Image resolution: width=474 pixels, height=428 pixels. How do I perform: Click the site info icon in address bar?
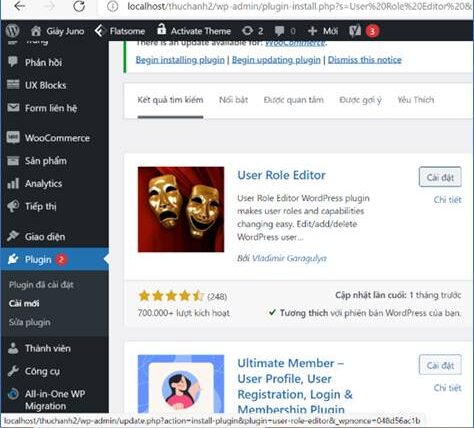113,6
